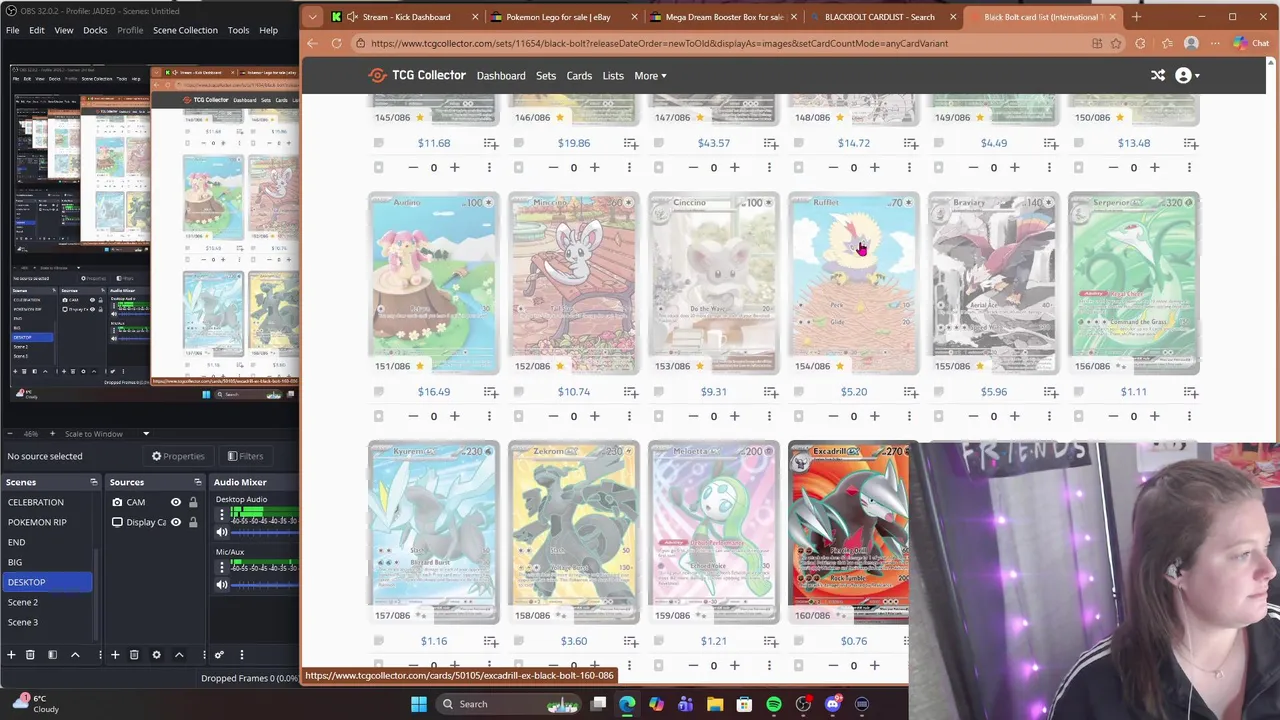This screenshot has height=720, width=1280.
Task: Toggle collected checkbox for Cinccino 153/086
Action: (x=659, y=416)
